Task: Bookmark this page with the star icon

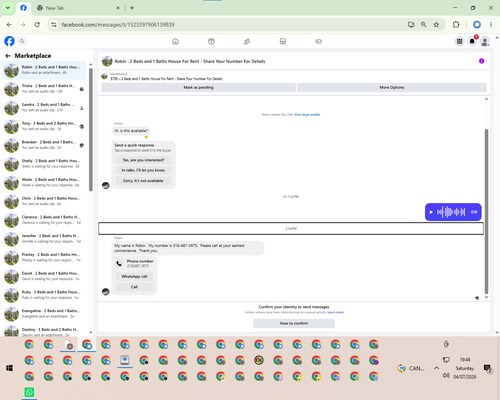Action: 436,25
